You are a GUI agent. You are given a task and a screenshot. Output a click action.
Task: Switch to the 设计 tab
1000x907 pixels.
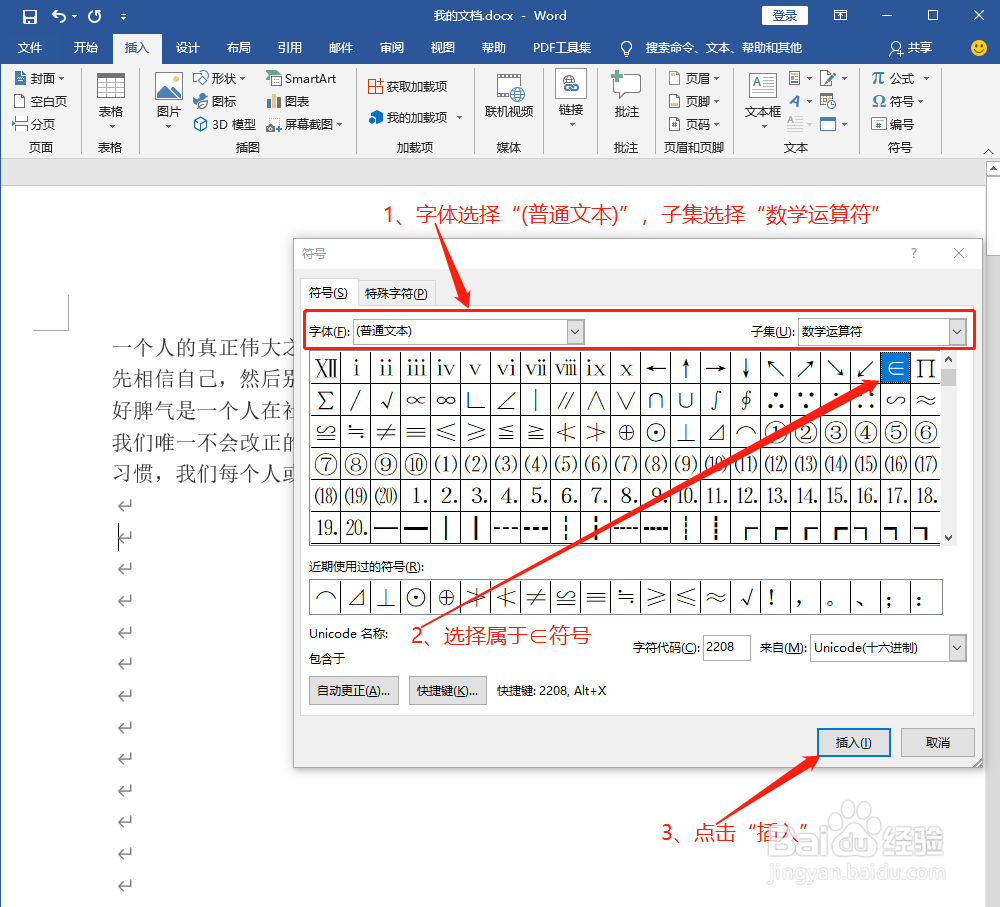(188, 48)
